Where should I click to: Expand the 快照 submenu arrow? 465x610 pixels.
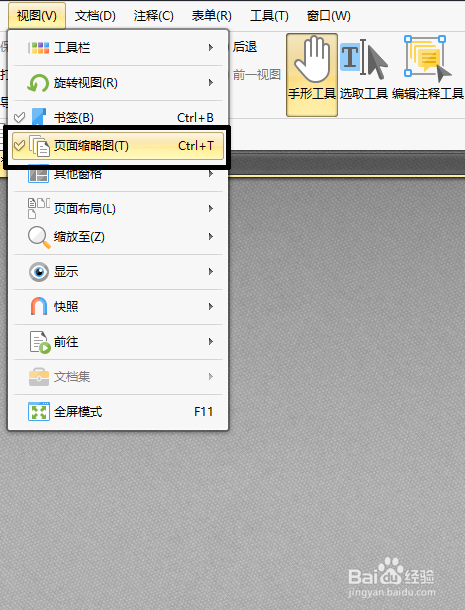click(x=211, y=307)
